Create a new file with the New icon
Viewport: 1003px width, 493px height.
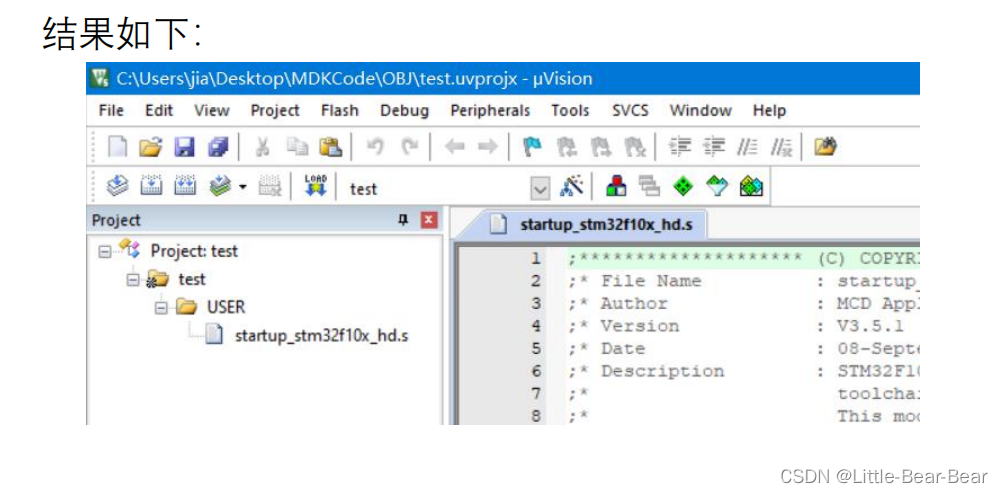pos(117,148)
